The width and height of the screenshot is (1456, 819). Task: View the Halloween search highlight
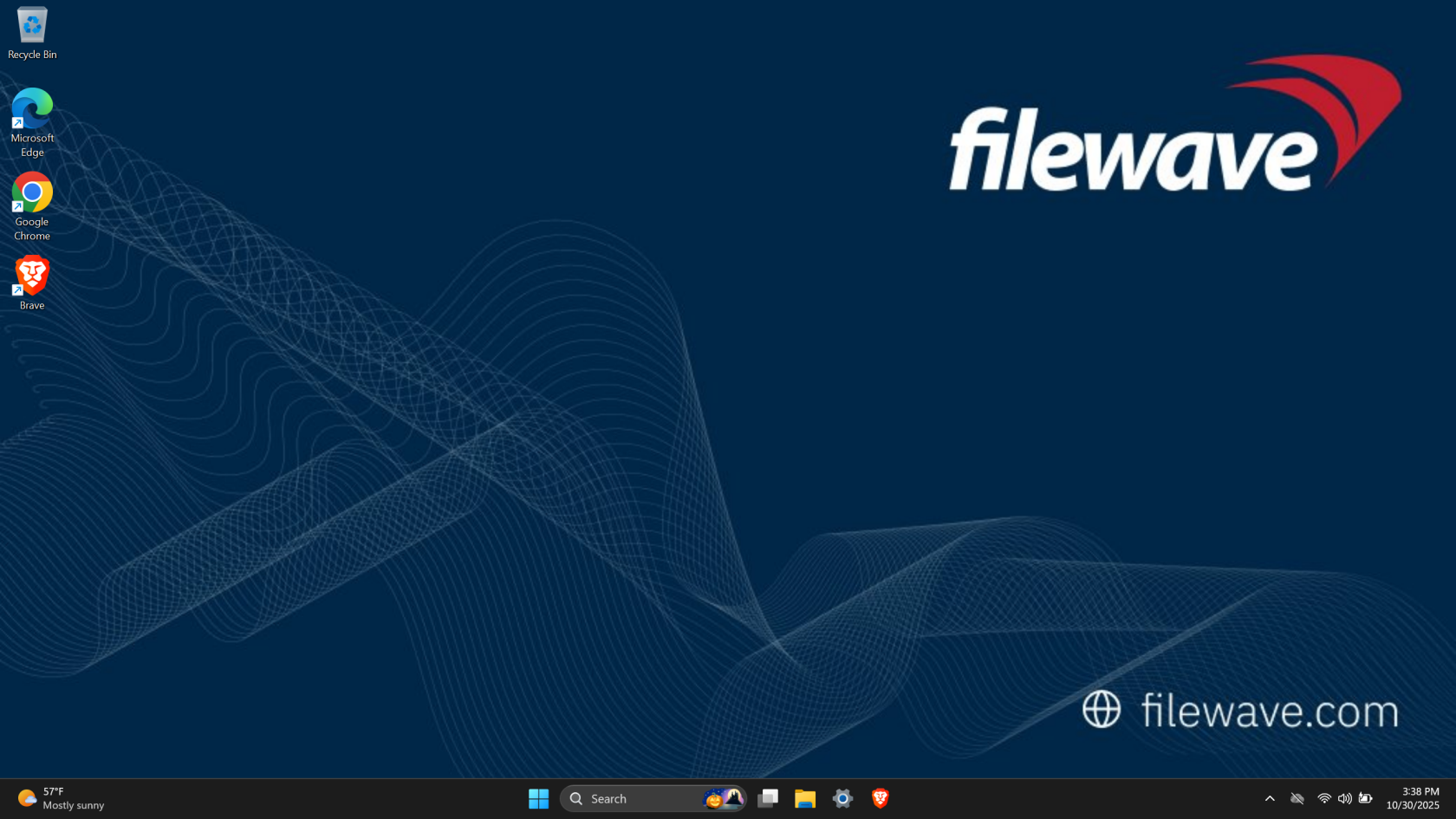coord(723,798)
